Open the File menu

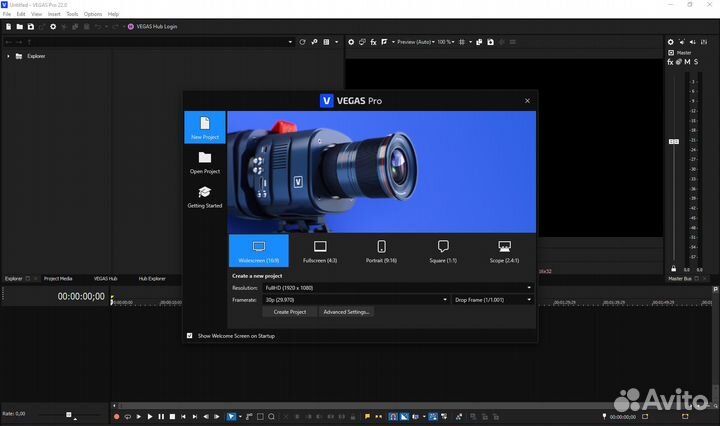tap(7, 14)
